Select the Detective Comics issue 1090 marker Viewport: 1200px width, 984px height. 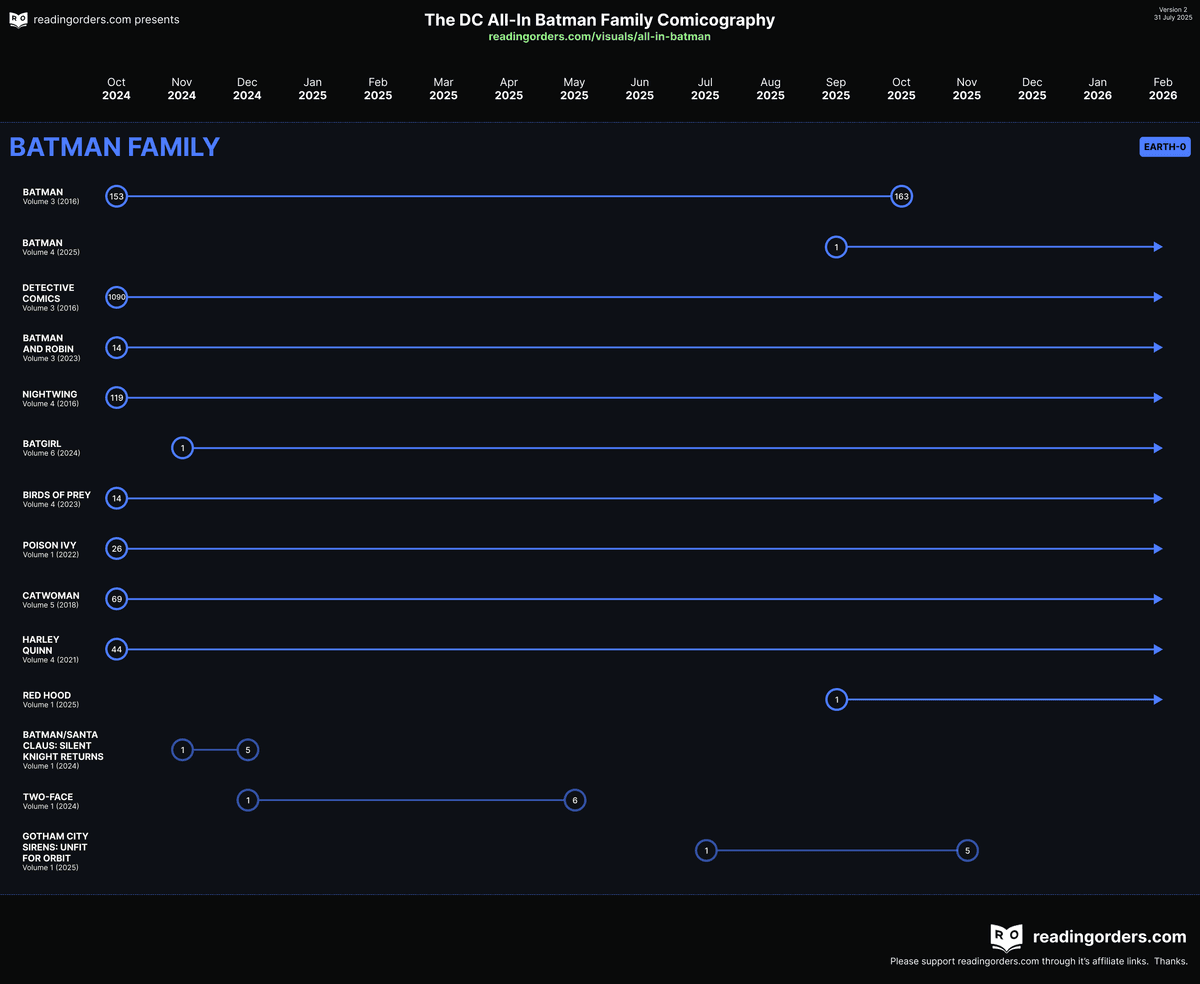tap(117, 297)
